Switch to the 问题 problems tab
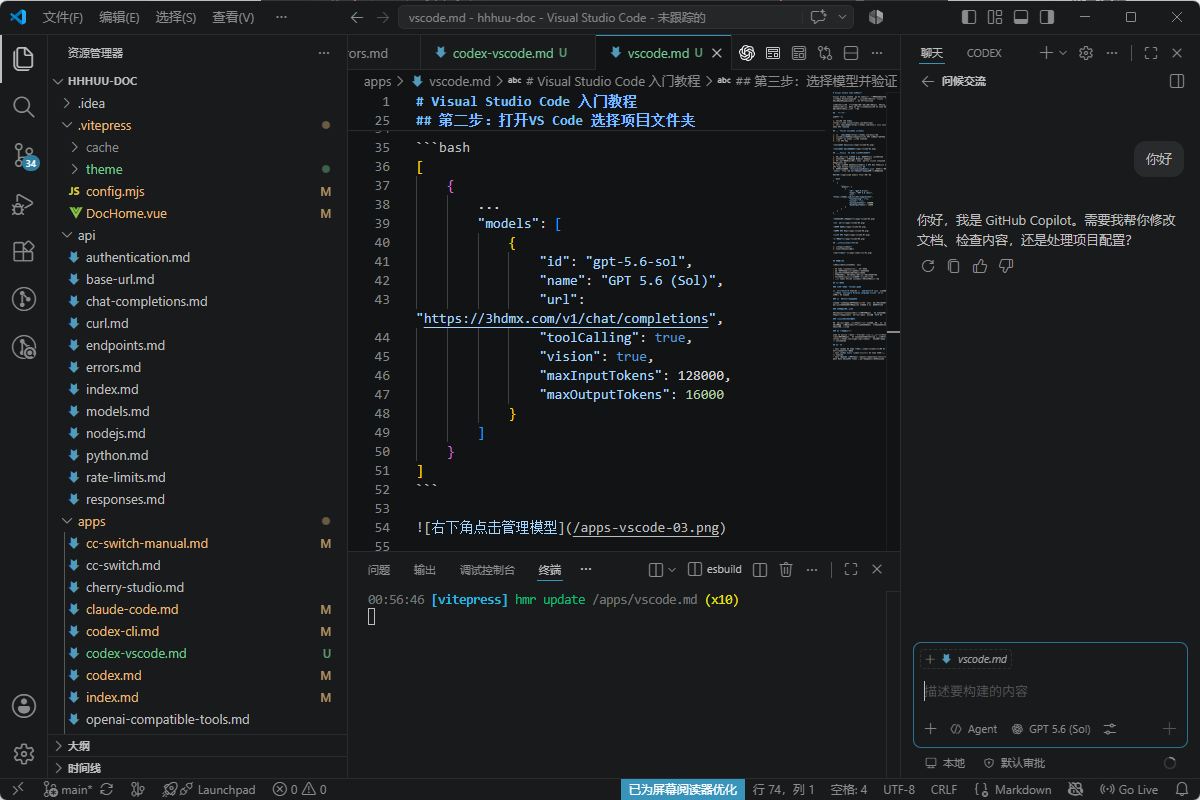Viewport: 1200px width, 800px height. [x=379, y=569]
